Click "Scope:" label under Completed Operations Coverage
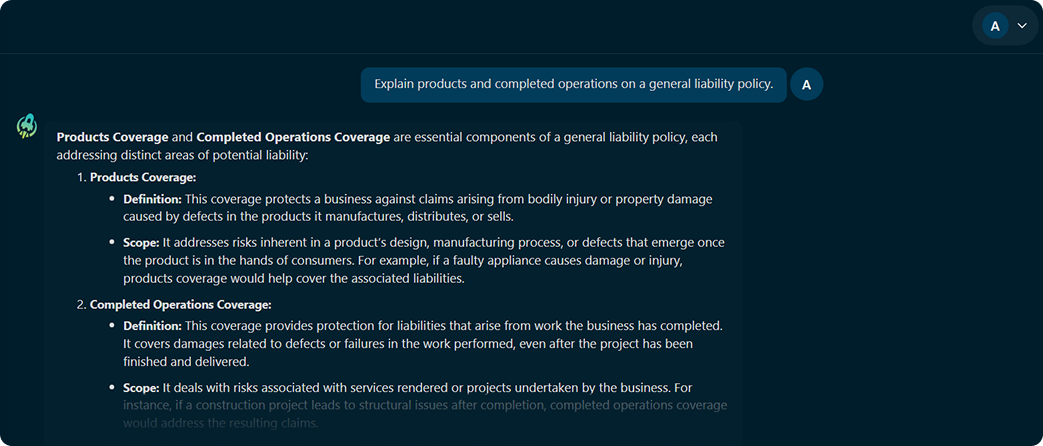 coord(141,387)
